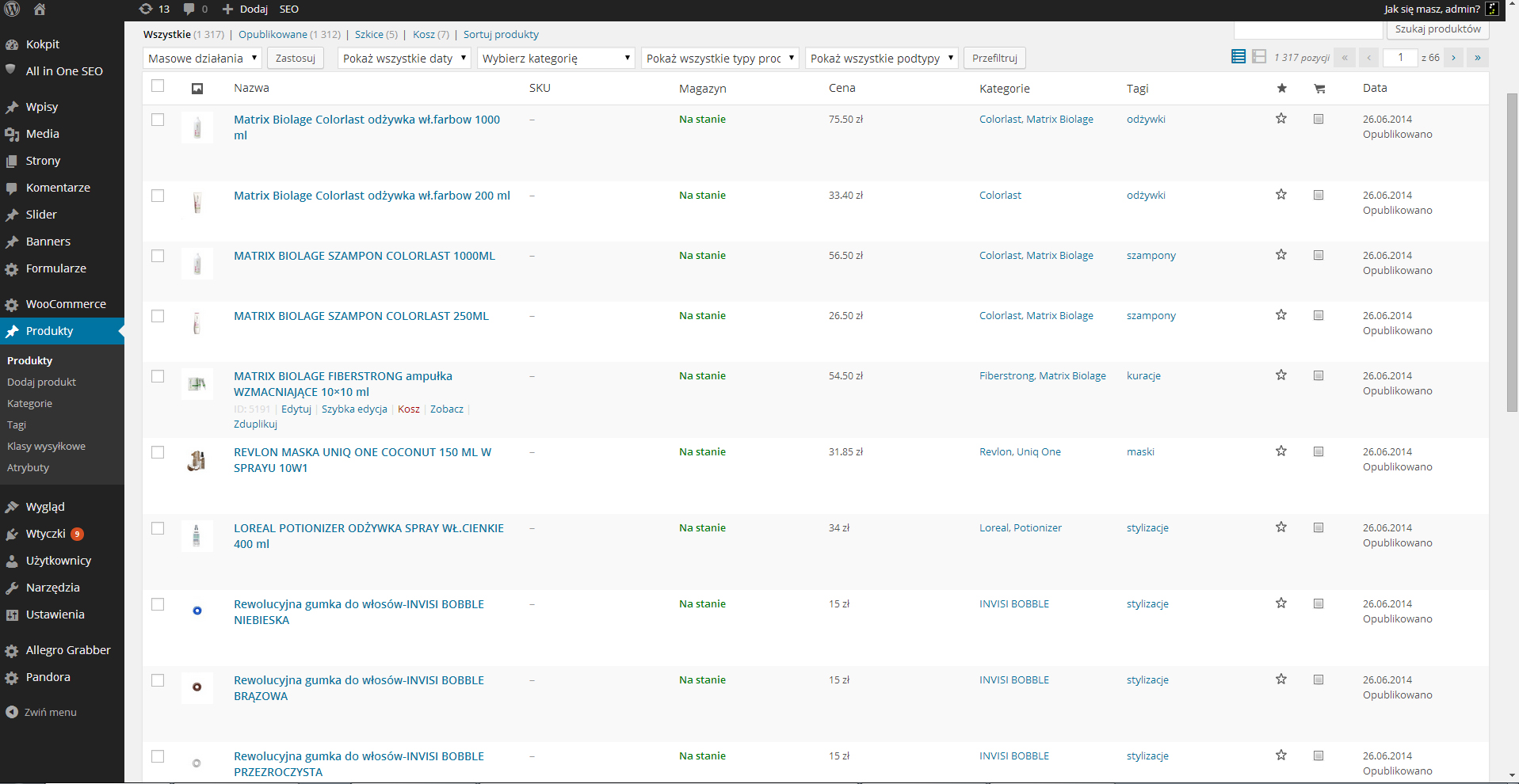Check REVLON MASKA UNIQ ONE COCONUT row

click(x=158, y=452)
